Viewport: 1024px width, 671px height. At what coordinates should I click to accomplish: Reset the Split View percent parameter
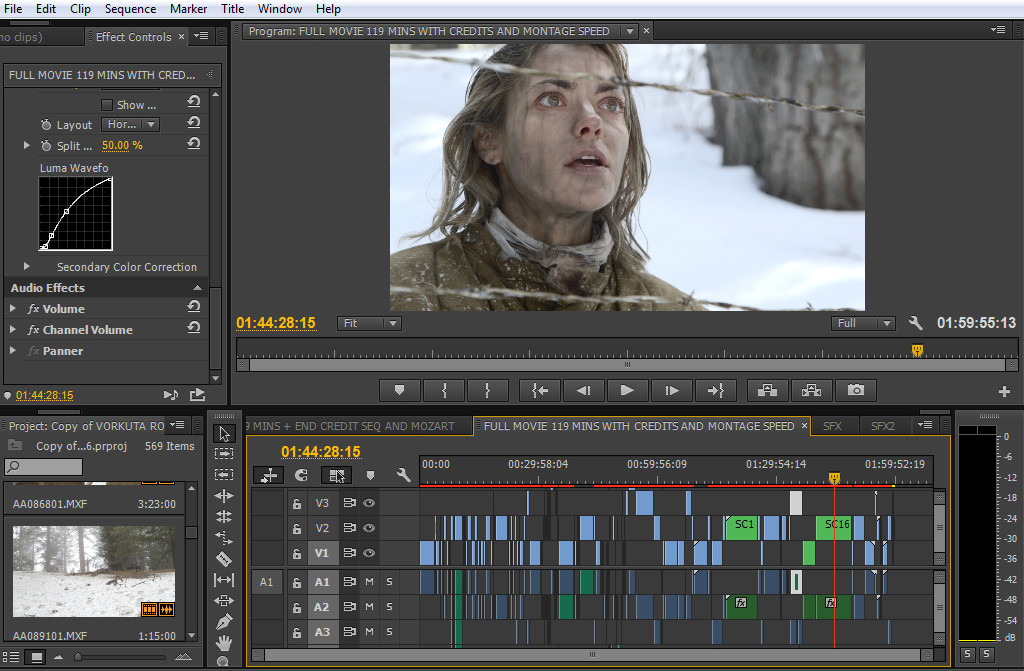coord(194,144)
